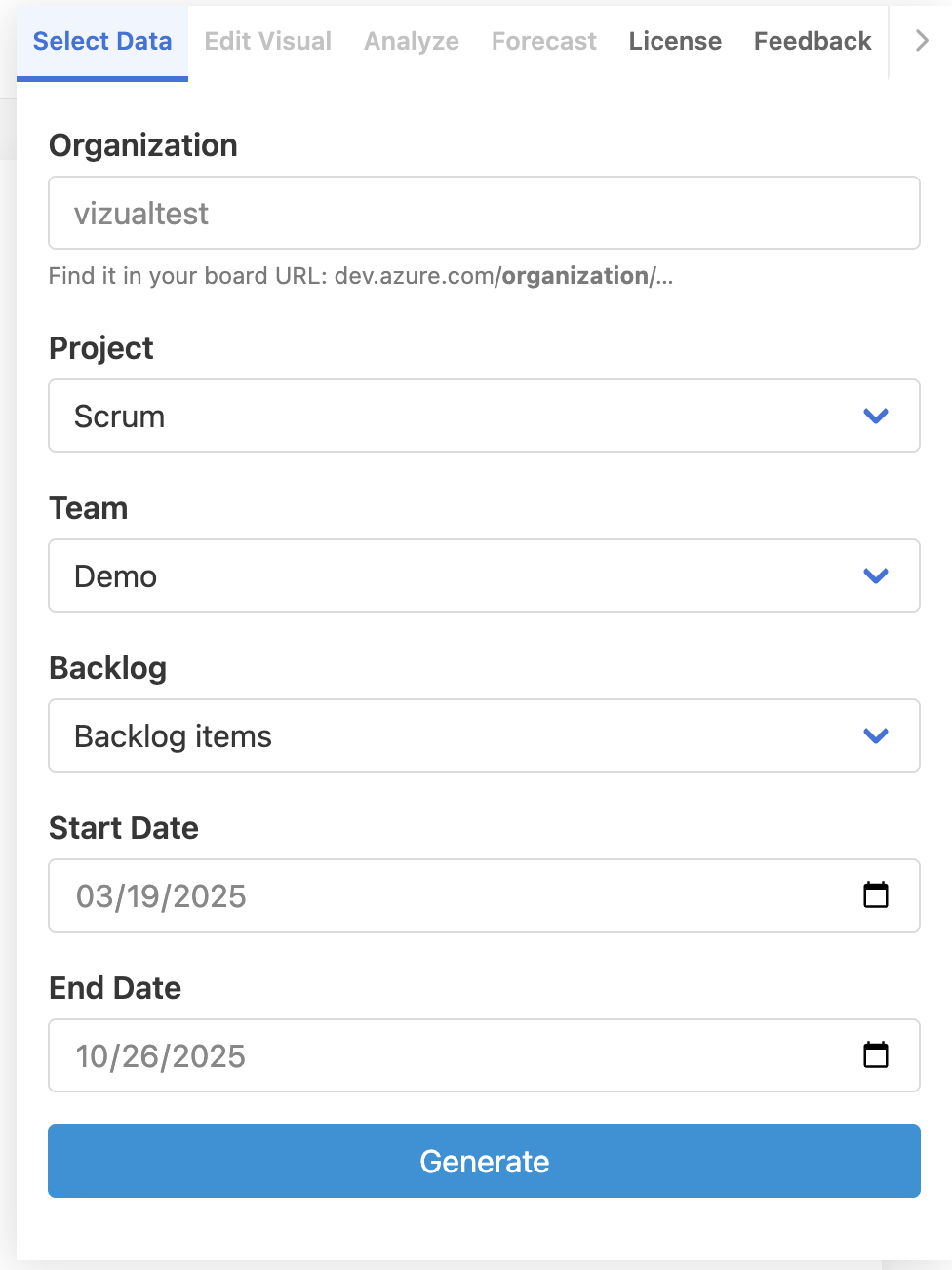Image resolution: width=952 pixels, height=1270 pixels.
Task: Click the End Date field showing 10/26/2025
Action: [390, 1054]
